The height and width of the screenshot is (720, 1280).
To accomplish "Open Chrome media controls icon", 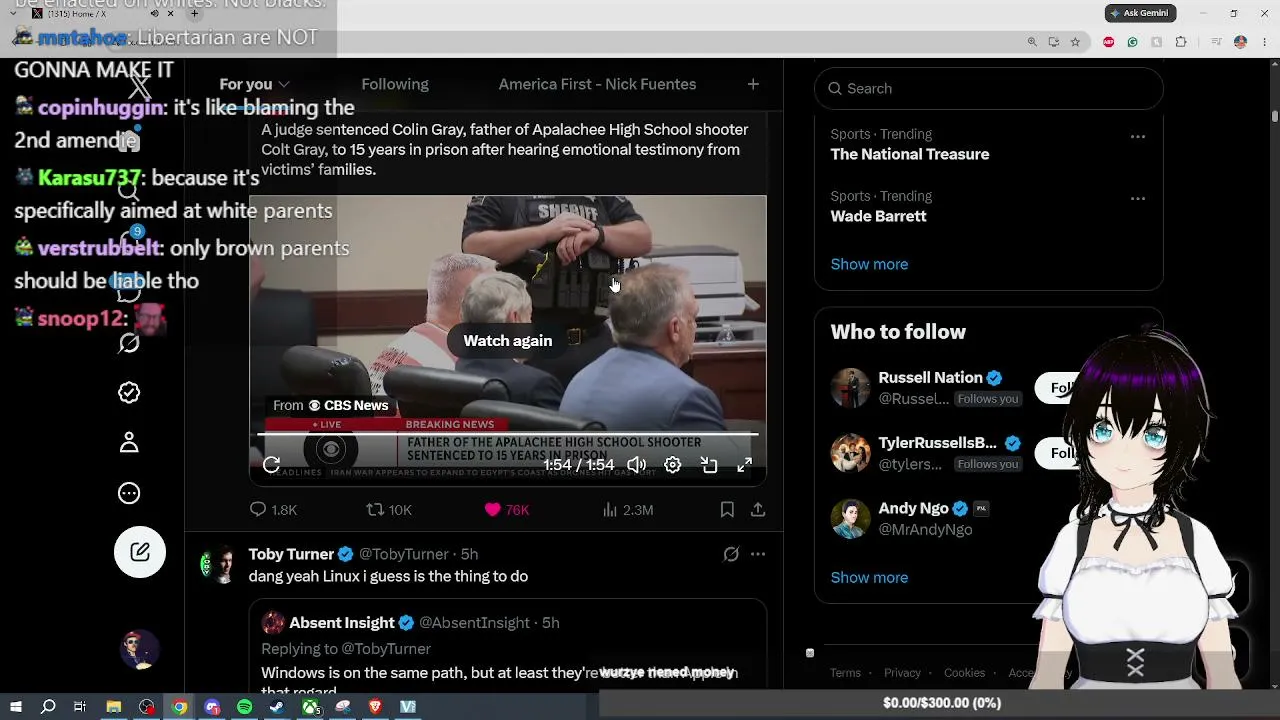I will pyautogui.click(x=1216, y=42).
